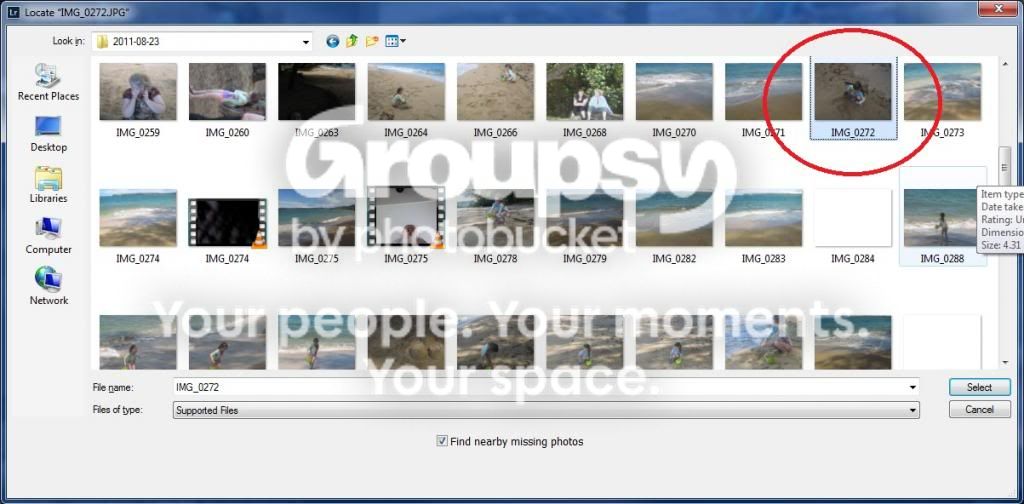Select thumbnail IMG_0263
Viewport: 1024px width, 504px height.
click(x=317, y=92)
